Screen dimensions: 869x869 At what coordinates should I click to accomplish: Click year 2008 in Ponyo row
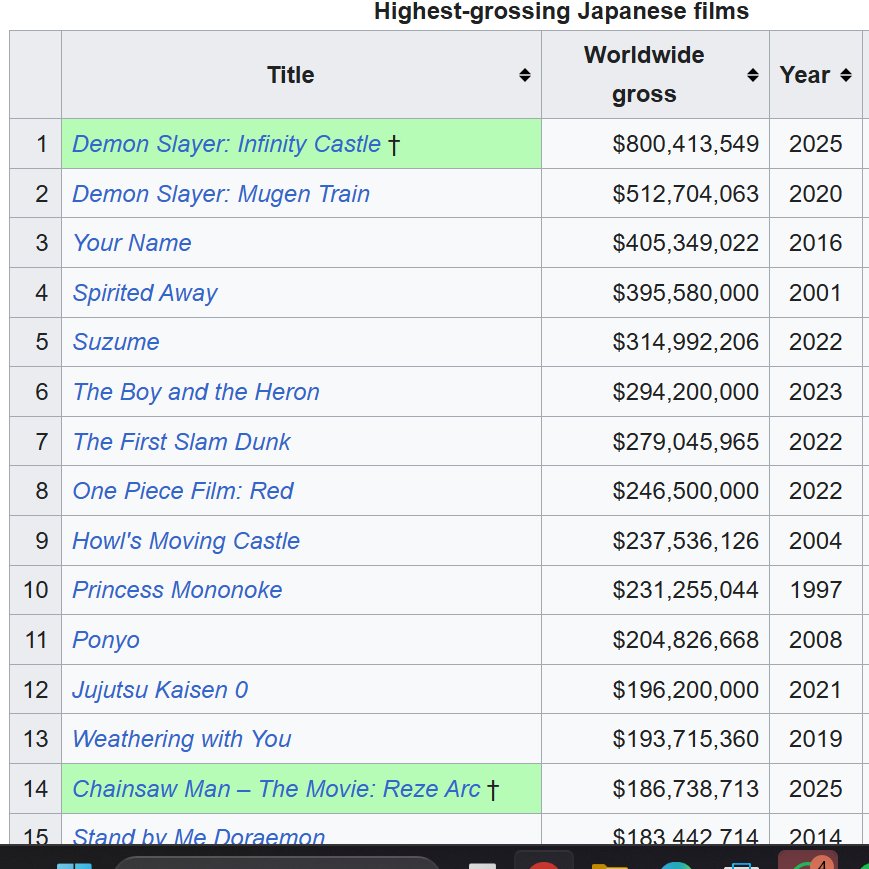pos(815,640)
